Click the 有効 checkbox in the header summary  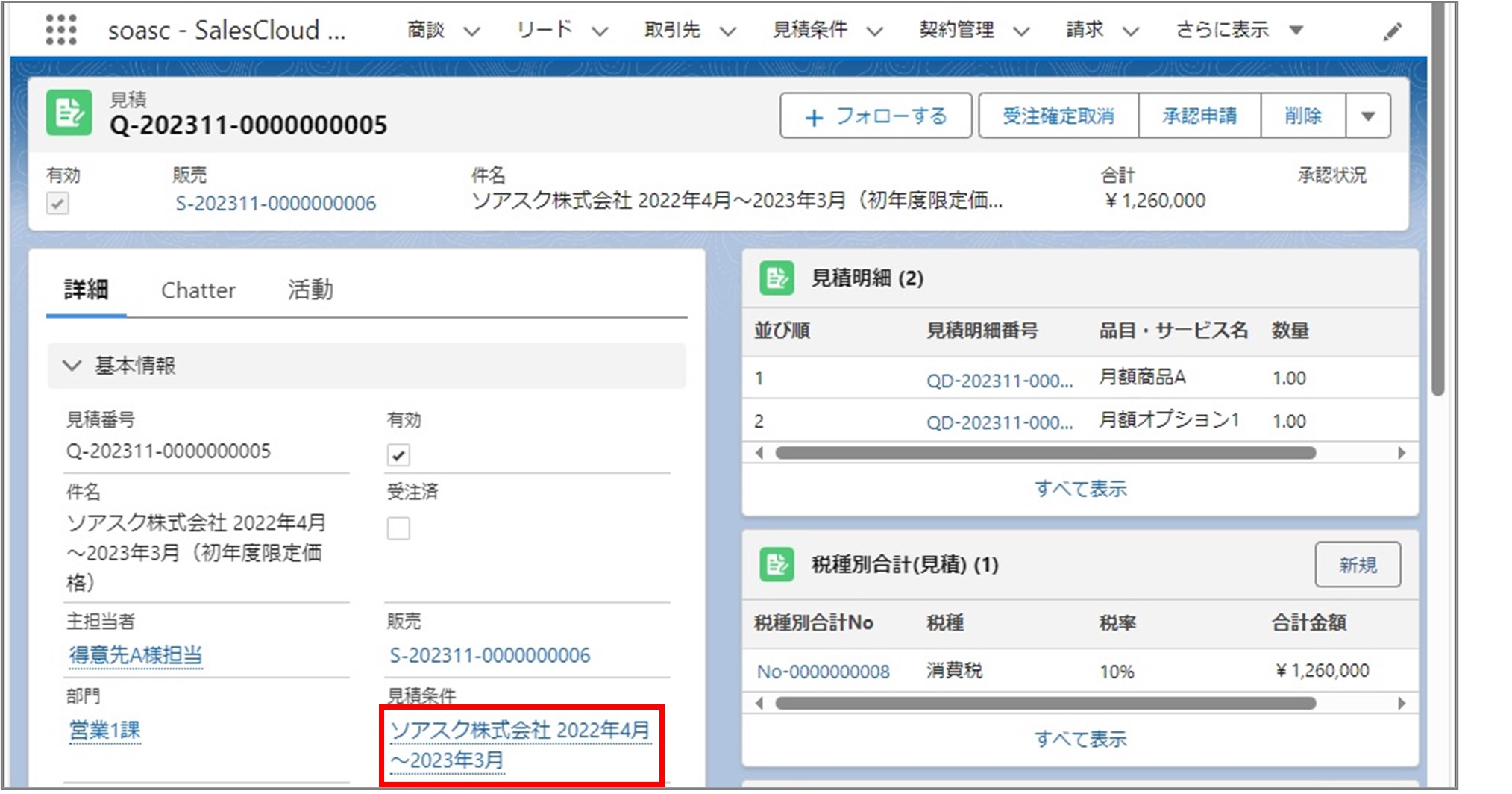[57, 203]
